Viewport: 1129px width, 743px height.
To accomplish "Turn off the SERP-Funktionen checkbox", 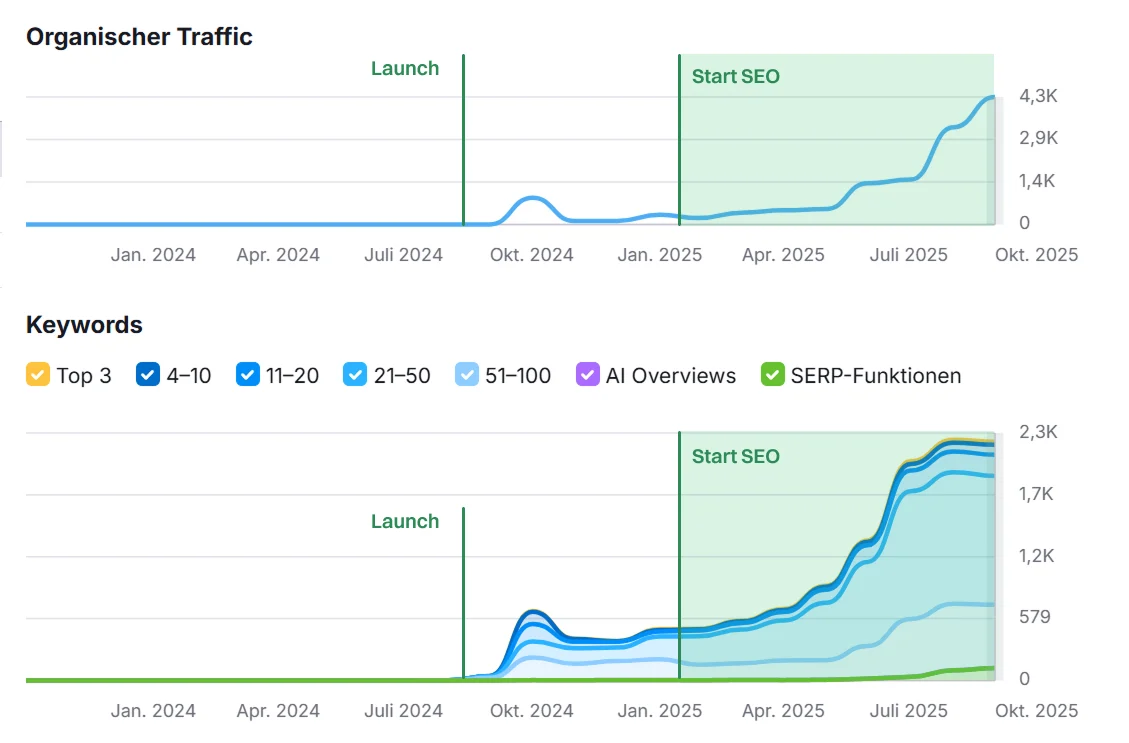I will pos(772,375).
